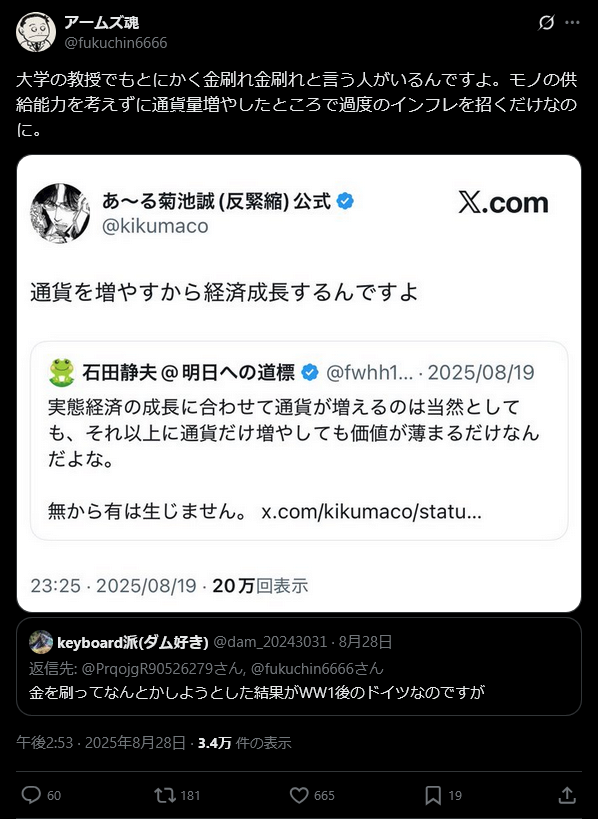The height and width of the screenshot is (819, 598).
Task: Bookmark this post
Action: tap(433, 795)
